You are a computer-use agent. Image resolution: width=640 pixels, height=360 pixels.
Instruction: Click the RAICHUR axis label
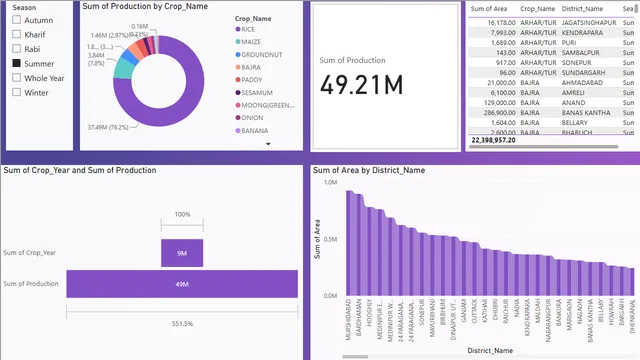click(x=506, y=311)
